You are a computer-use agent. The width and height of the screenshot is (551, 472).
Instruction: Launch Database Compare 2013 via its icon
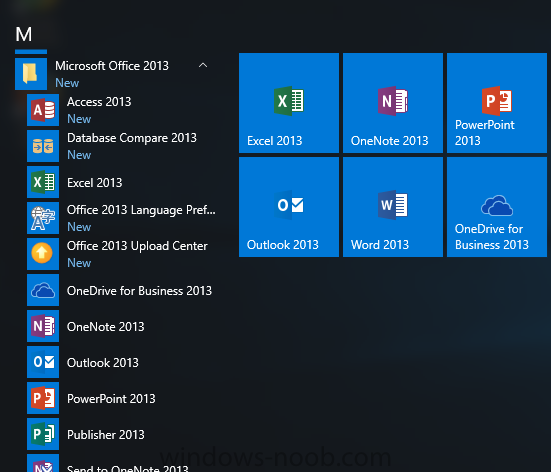pyautogui.click(x=43, y=146)
